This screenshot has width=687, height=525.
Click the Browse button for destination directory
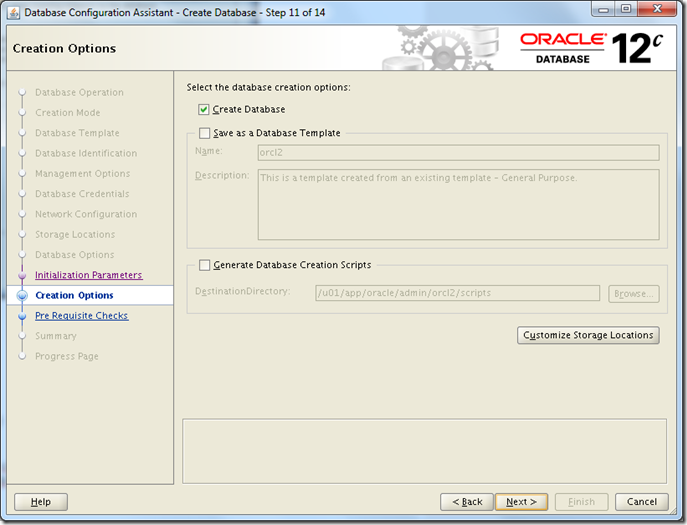(x=634, y=294)
